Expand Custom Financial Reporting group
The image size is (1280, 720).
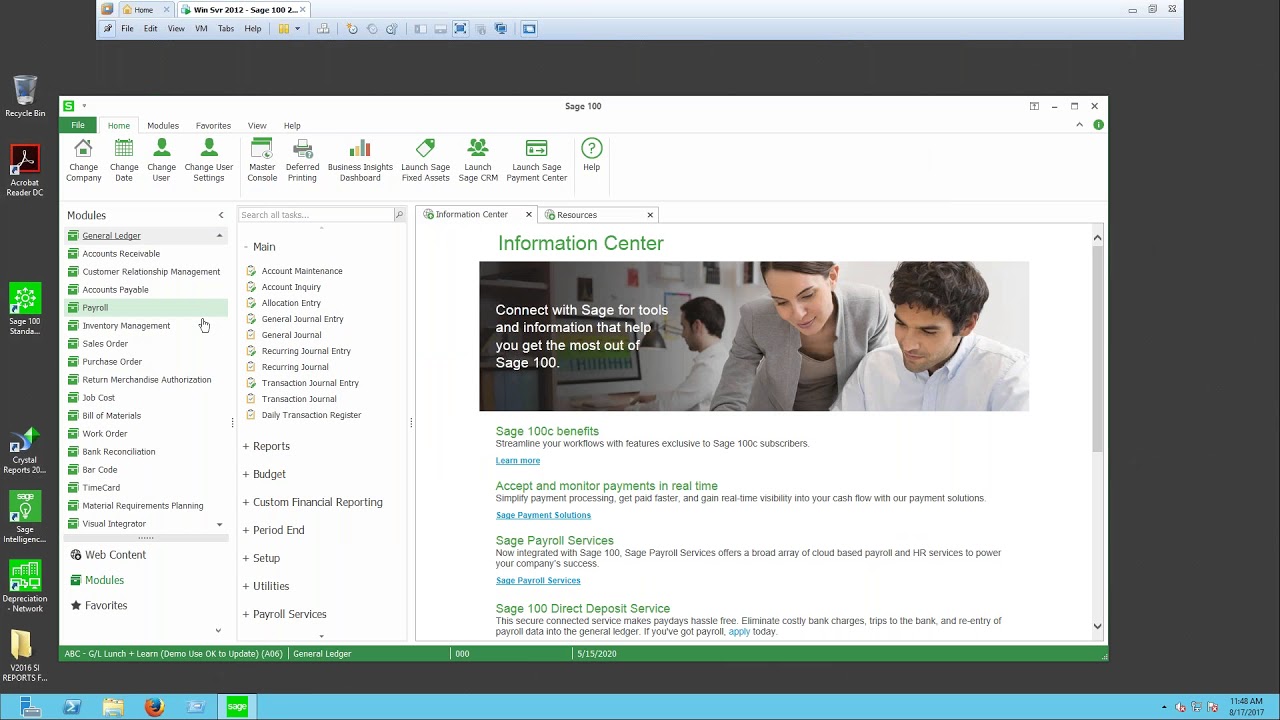tap(246, 502)
